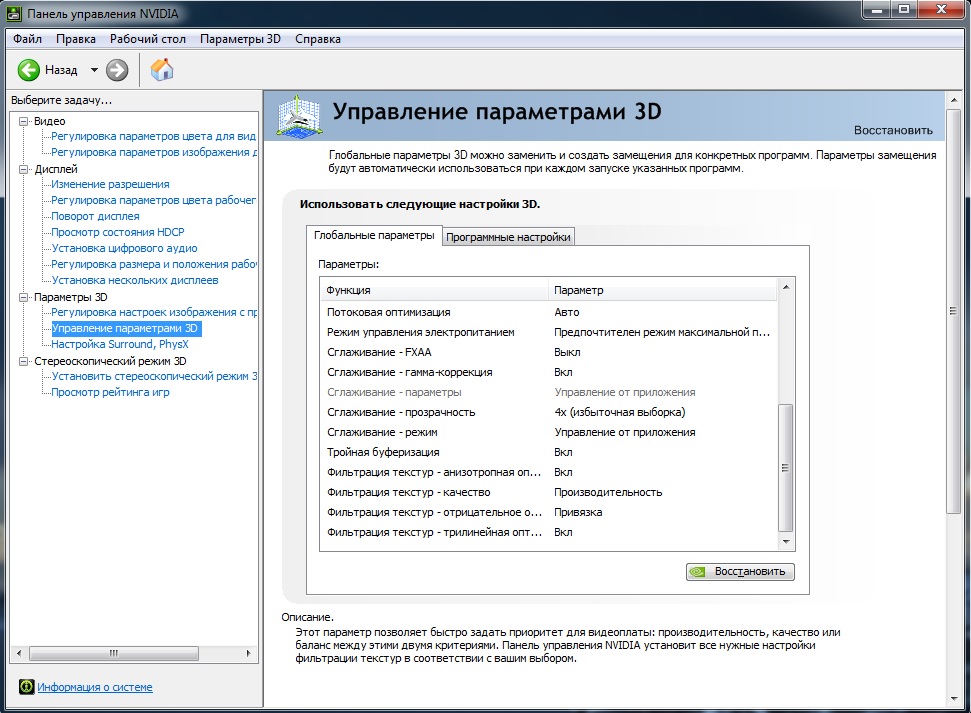Open the Home page icon
The width and height of the screenshot is (971, 713).
162,69
